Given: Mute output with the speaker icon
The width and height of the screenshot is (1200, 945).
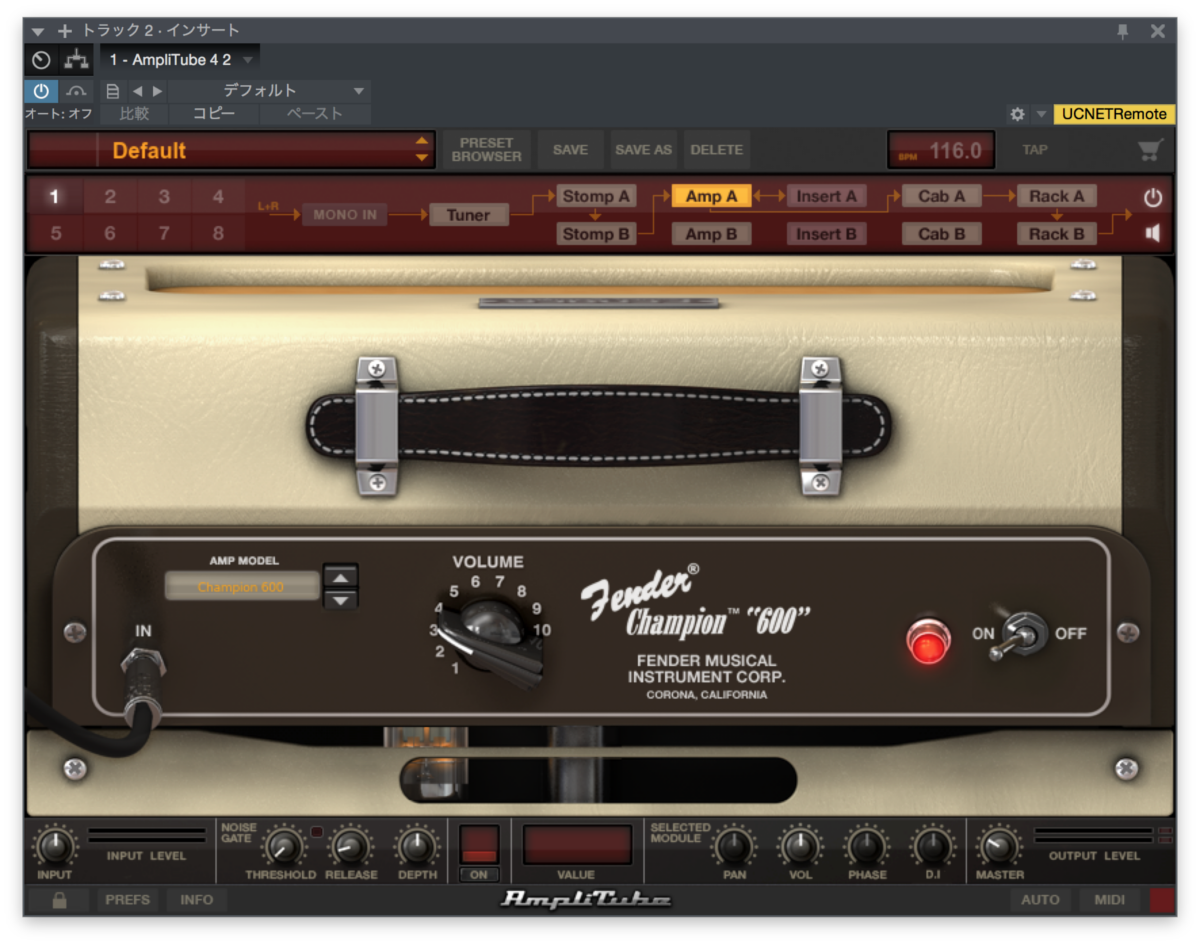Looking at the screenshot, I should [1153, 233].
